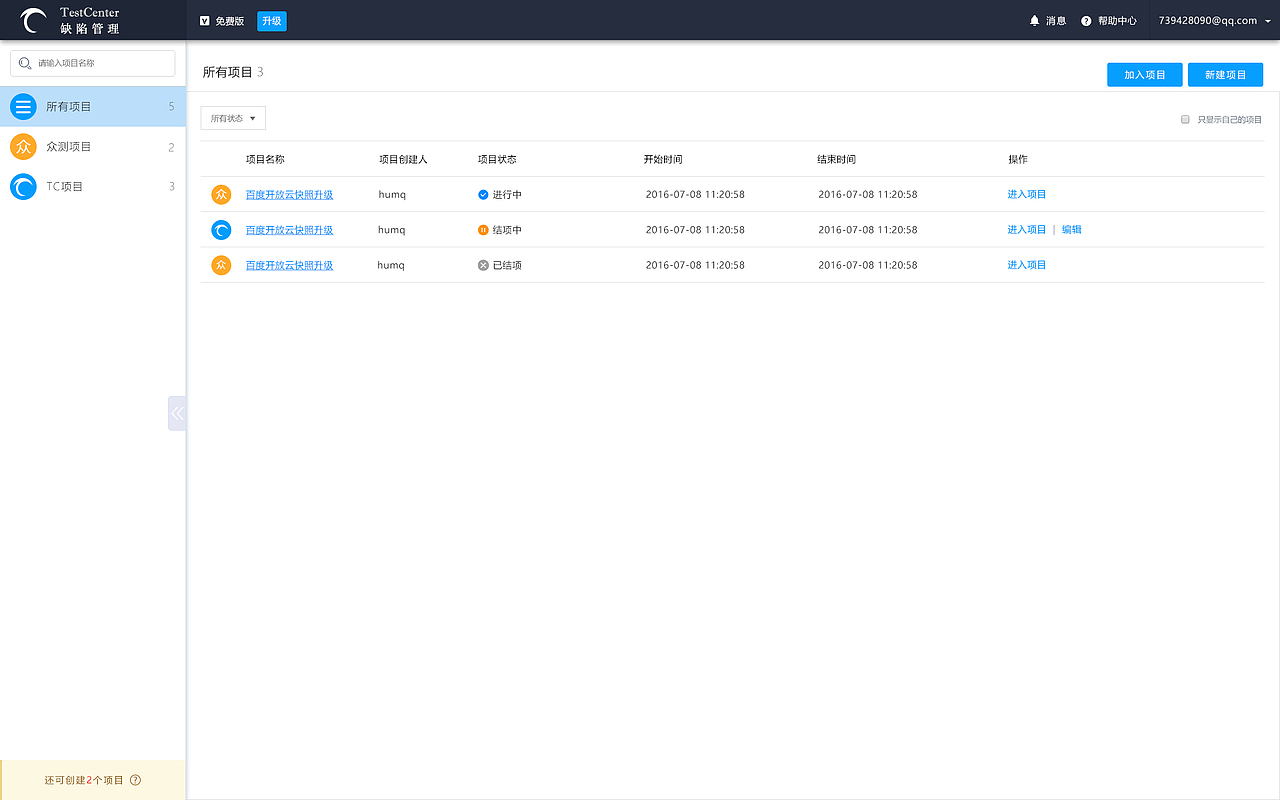Viewport: 1280px width, 800px height.
Task: Click the orange 众测项目 icon in sidebar
Action: (23, 146)
